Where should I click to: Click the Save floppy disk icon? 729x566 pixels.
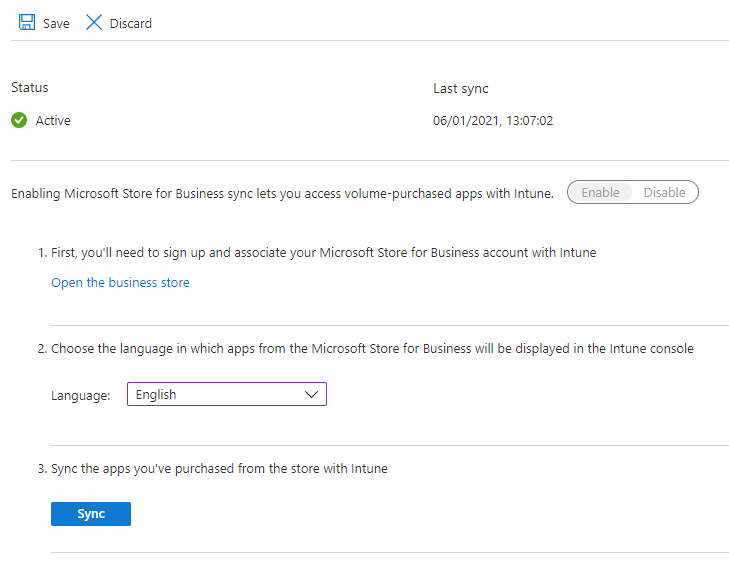pos(27,22)
